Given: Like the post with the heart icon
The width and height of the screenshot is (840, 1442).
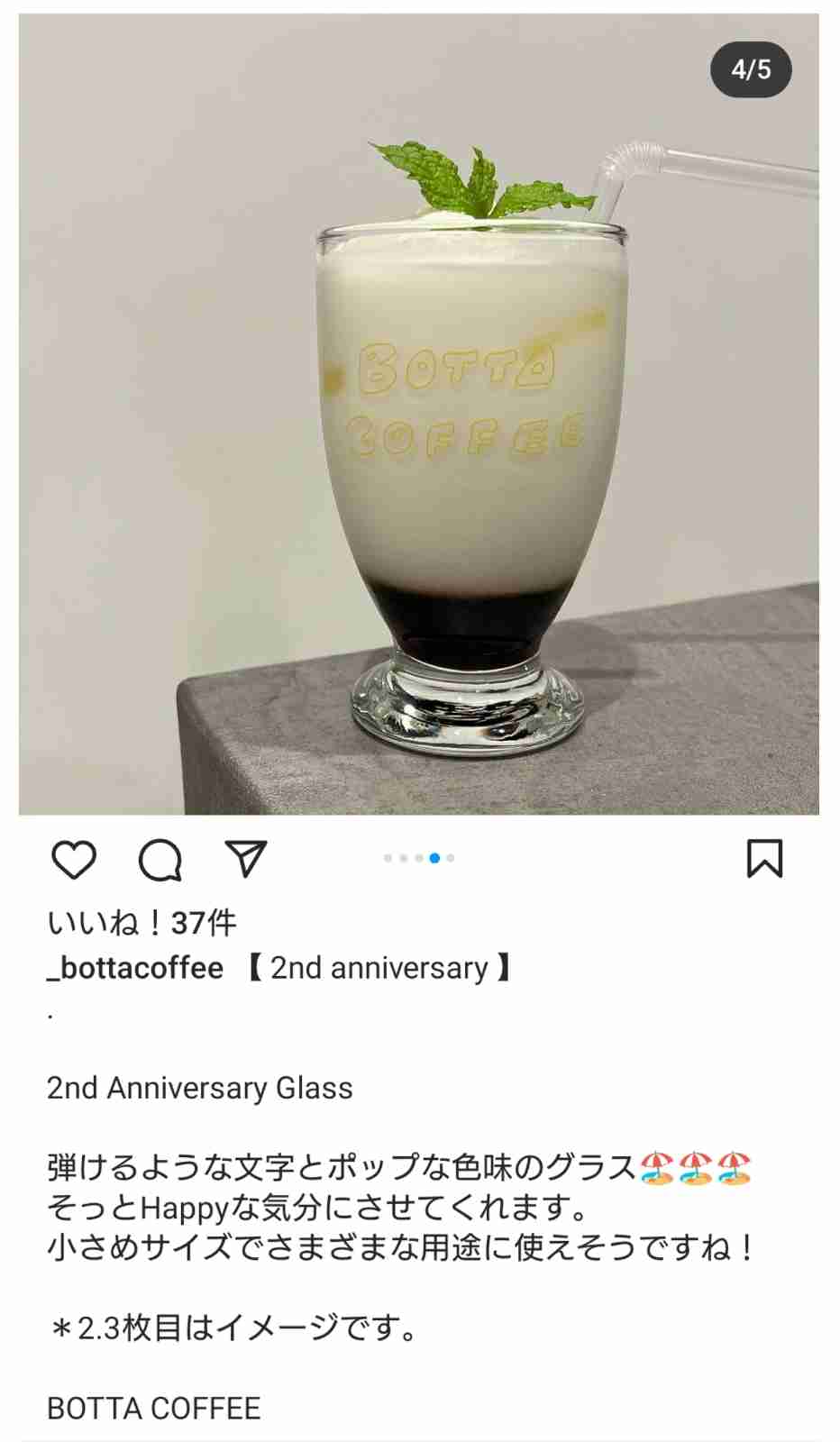Looking at the screenshot, I should coord(74,859).
